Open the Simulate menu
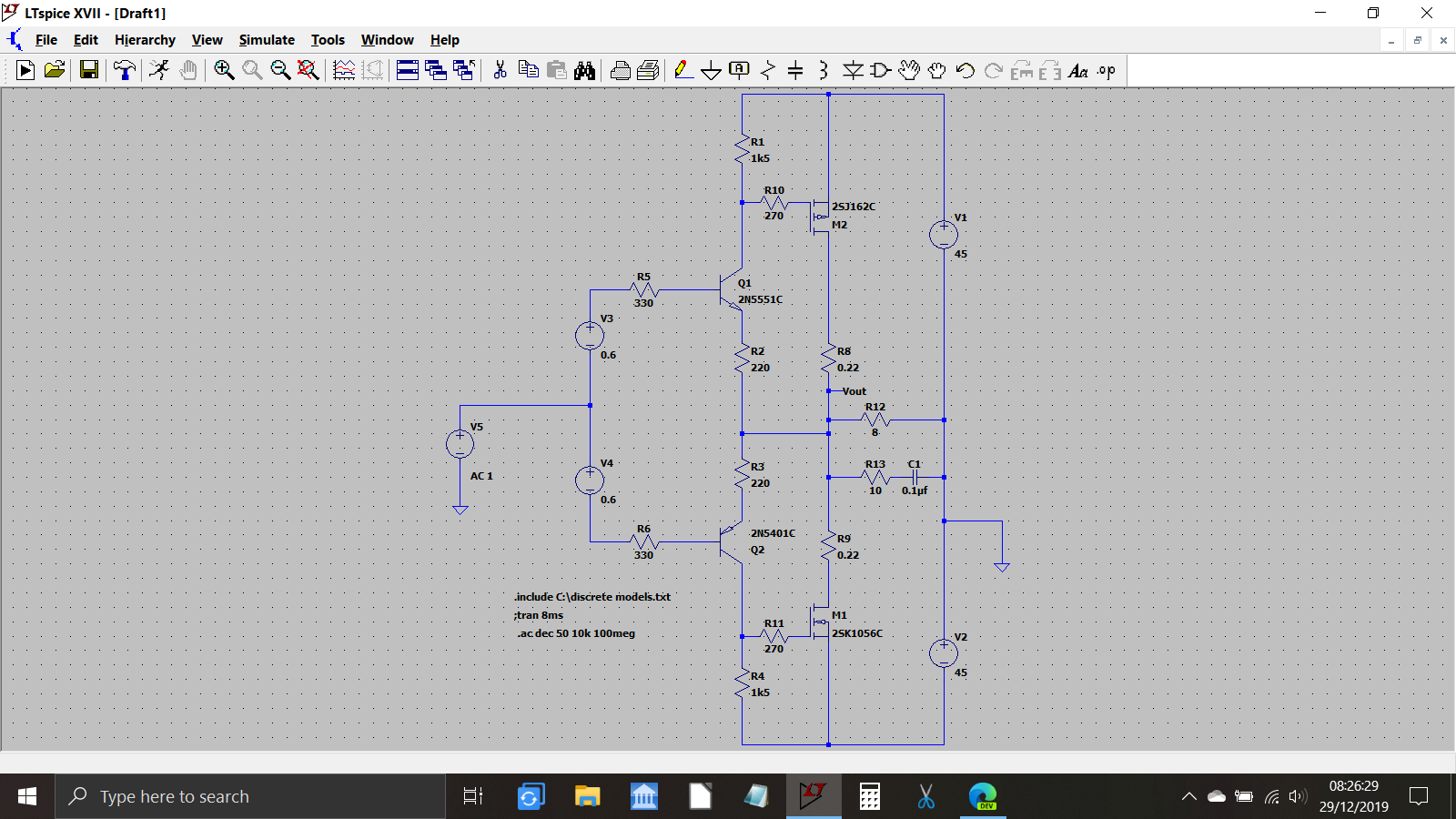The image size is (1456, 819). (x=267, y=40)
